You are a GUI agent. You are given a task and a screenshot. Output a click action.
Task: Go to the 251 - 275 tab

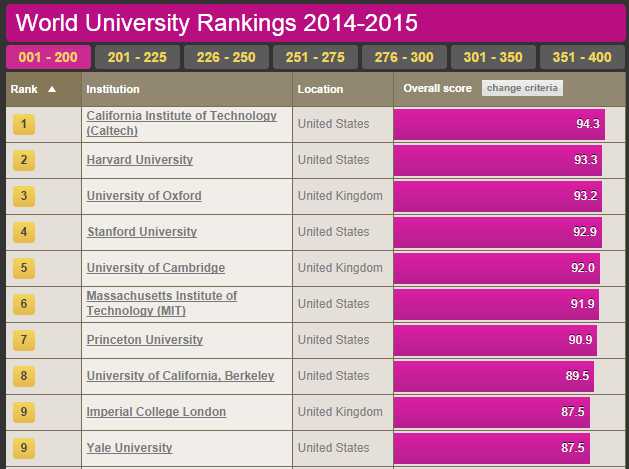[315, 57]
